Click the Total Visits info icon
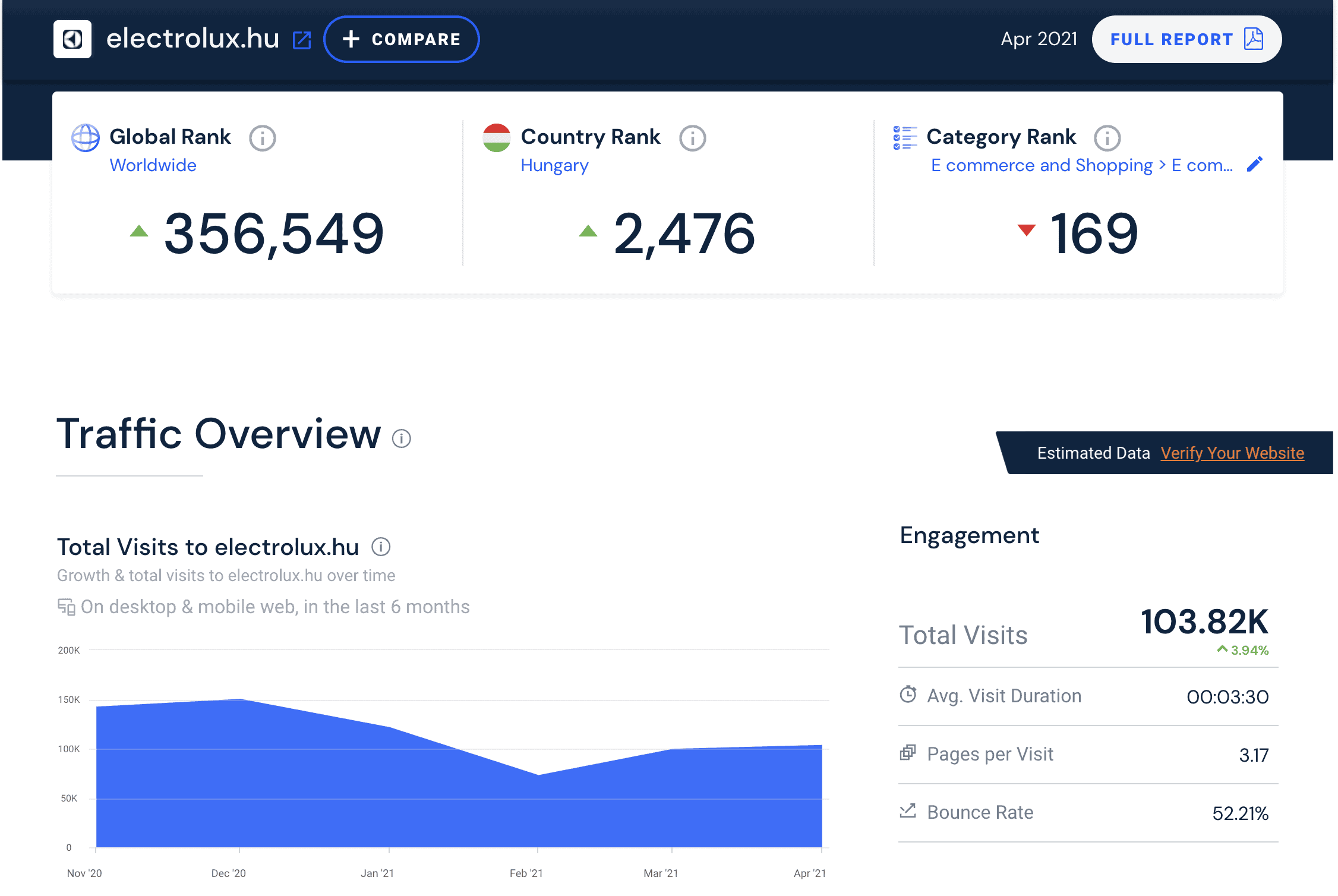Screen dimensions: 1338x896 (381, 547)
